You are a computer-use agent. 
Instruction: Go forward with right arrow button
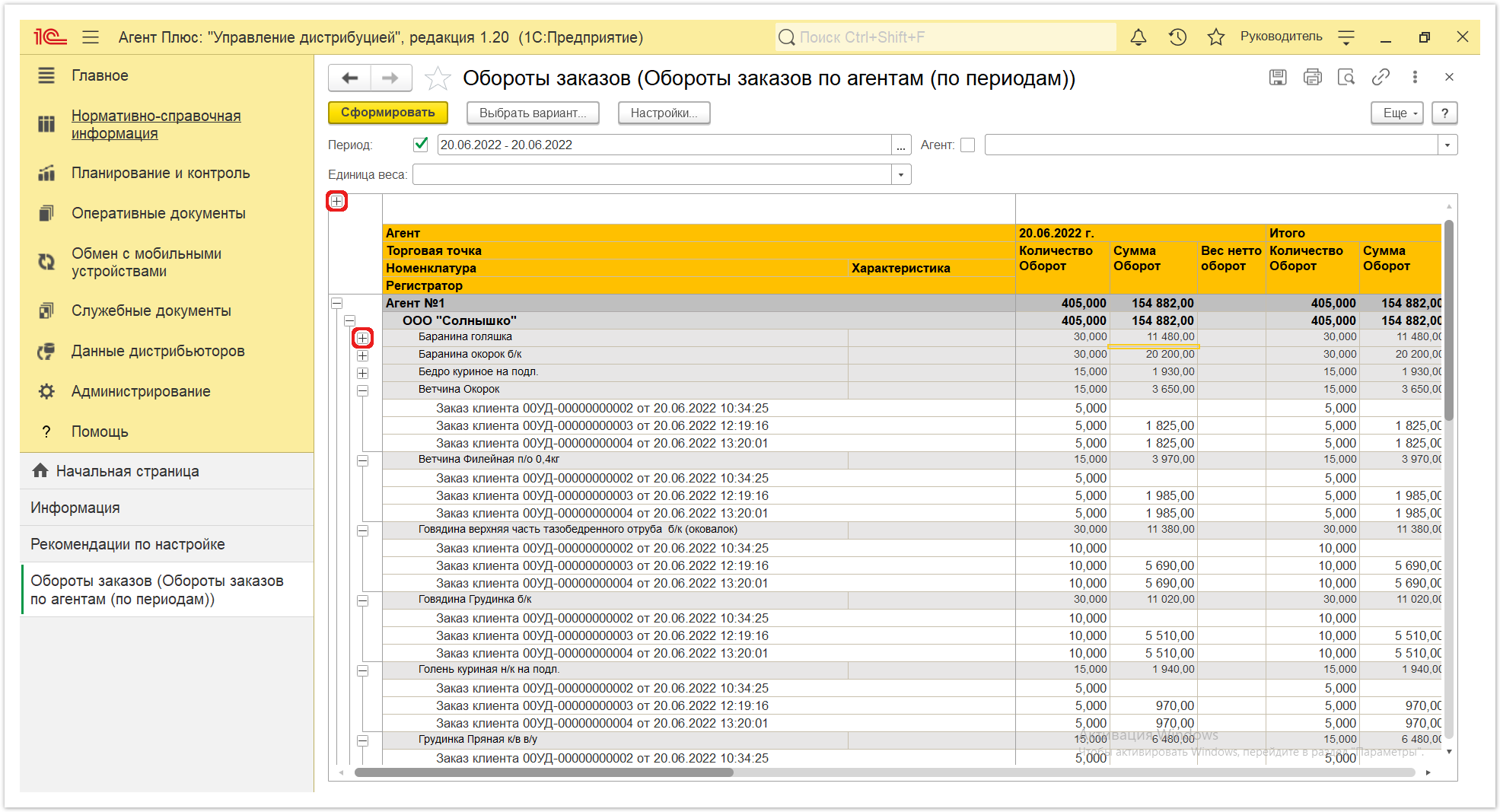(391, 78)
